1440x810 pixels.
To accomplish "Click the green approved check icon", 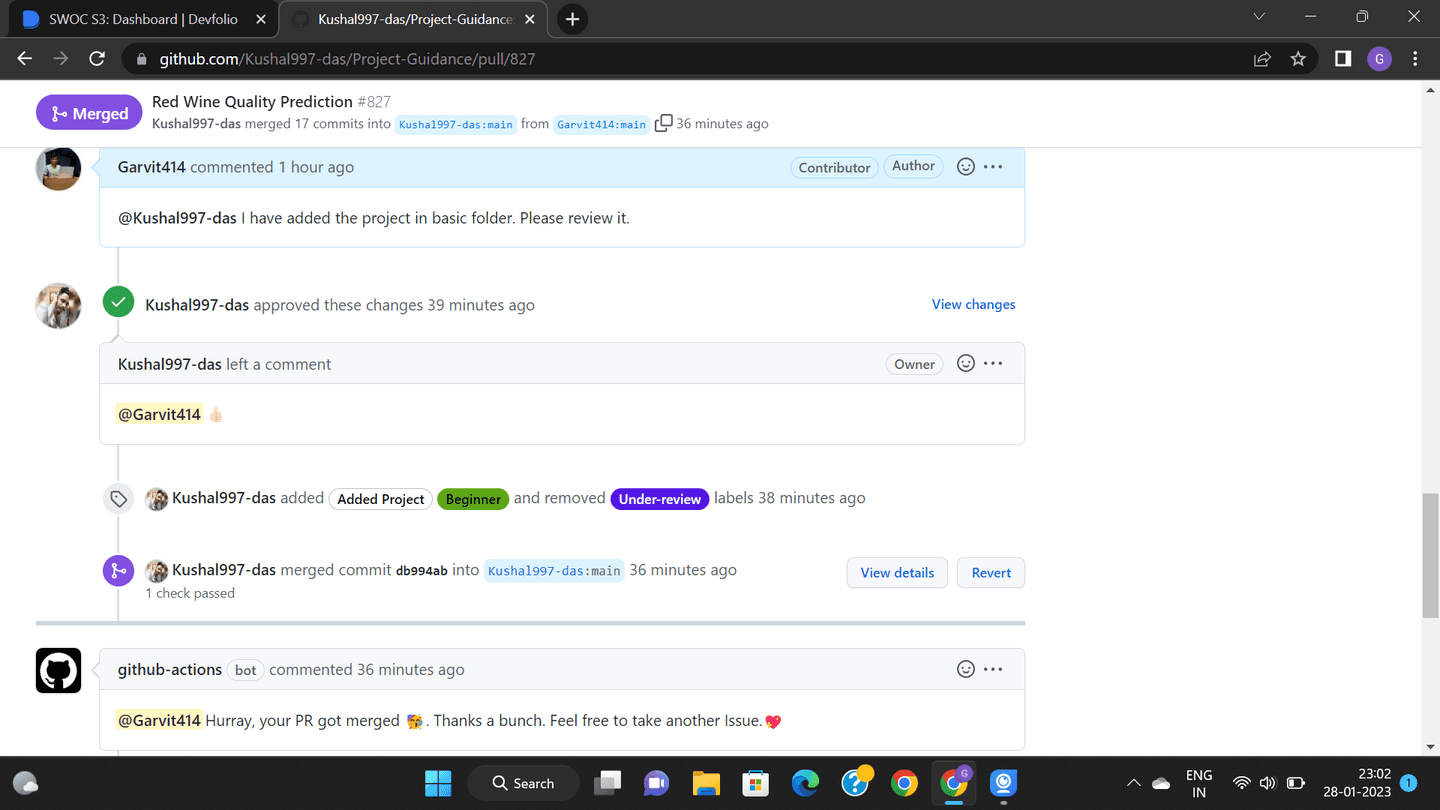I will click(x=118, y=302).
